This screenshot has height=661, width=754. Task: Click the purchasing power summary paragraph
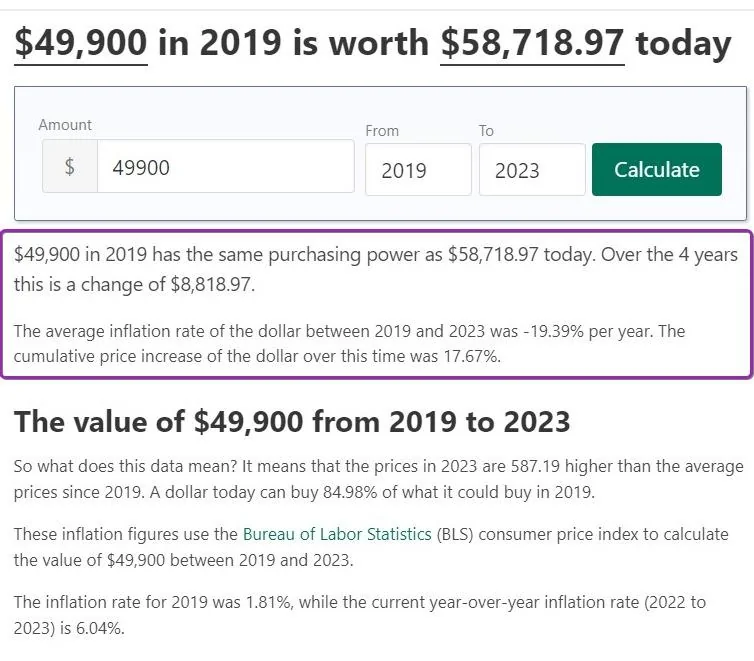(x=376, y=269)
